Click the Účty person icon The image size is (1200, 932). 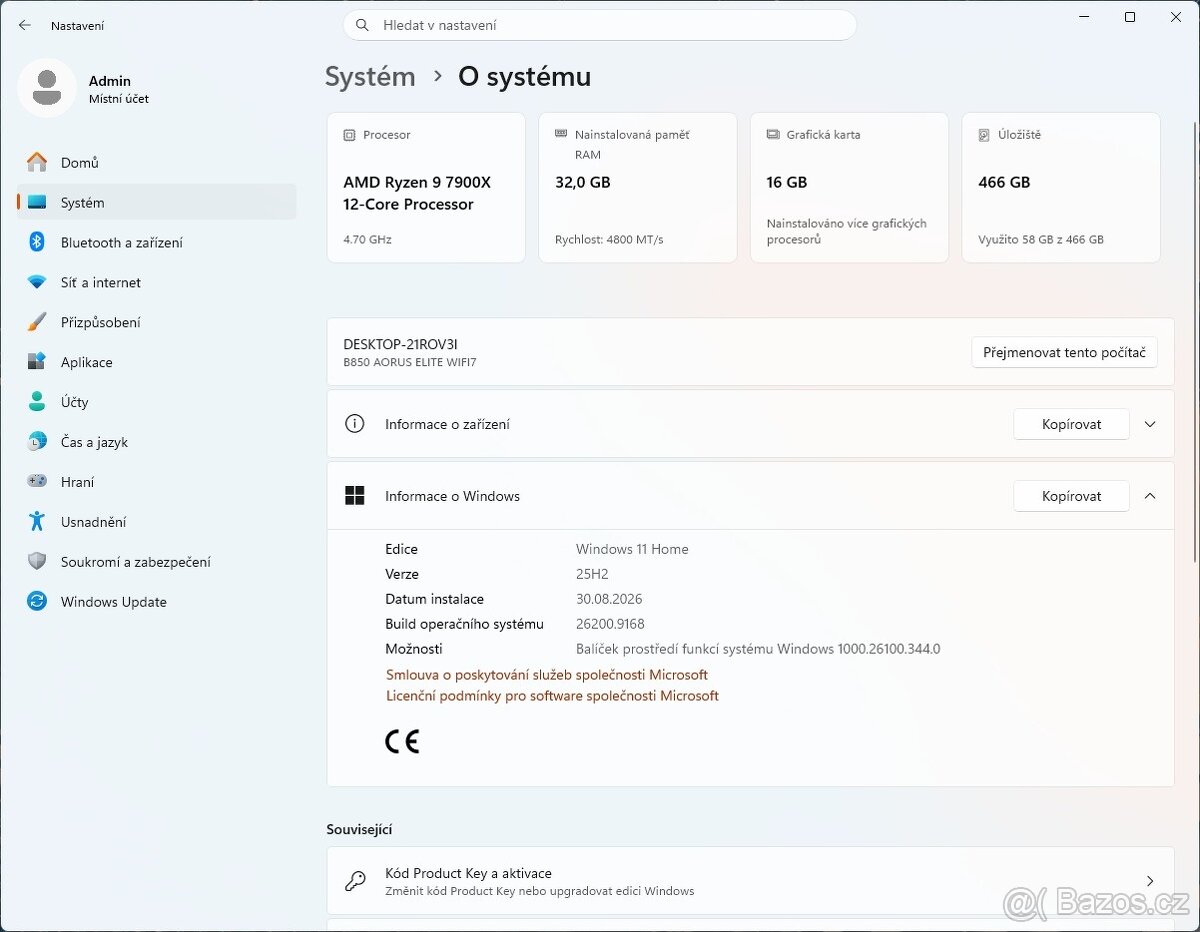point(37,402)
